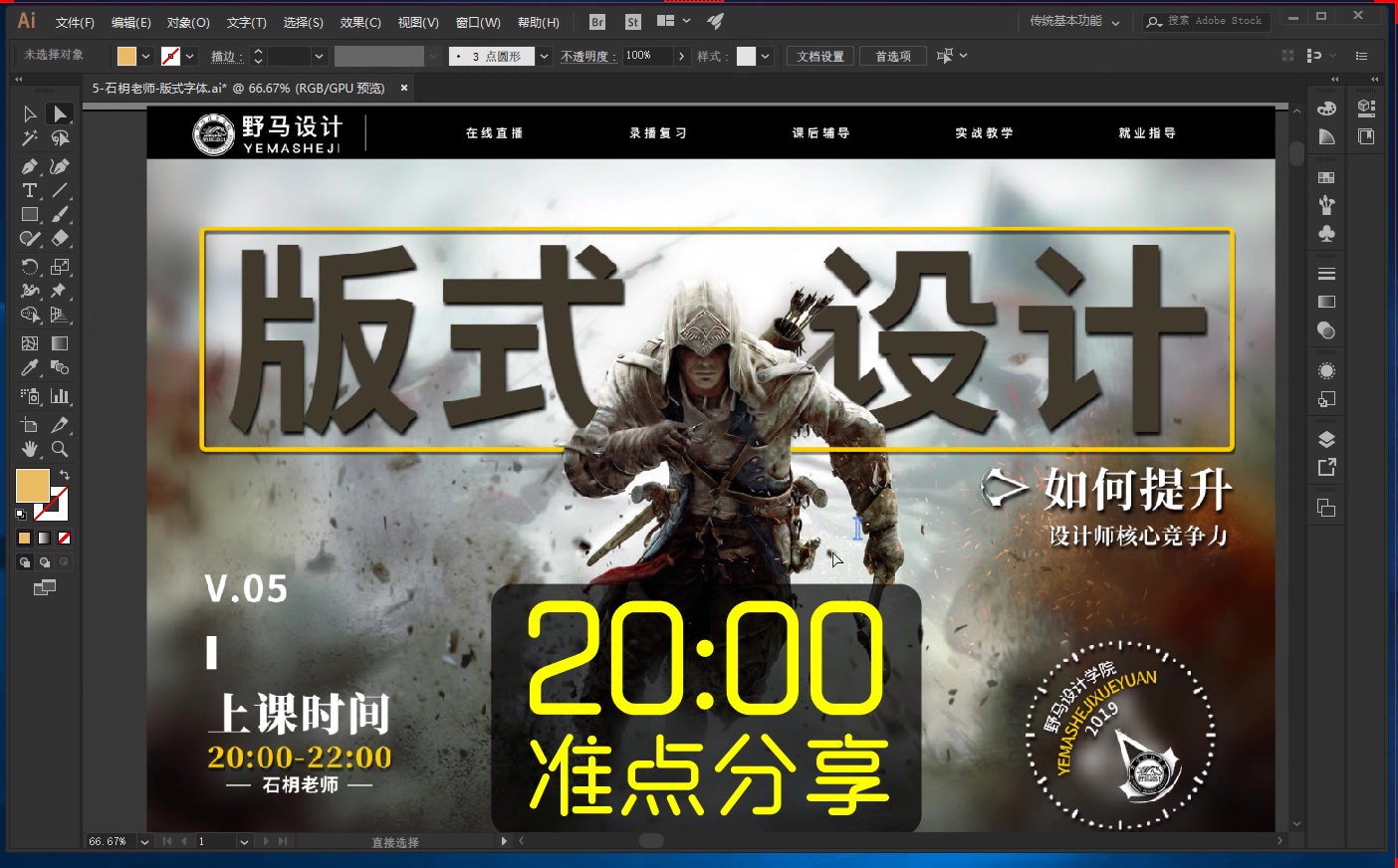
Task: Open the Gradient panel on the right dock
Action: [x=1326, y=300]
